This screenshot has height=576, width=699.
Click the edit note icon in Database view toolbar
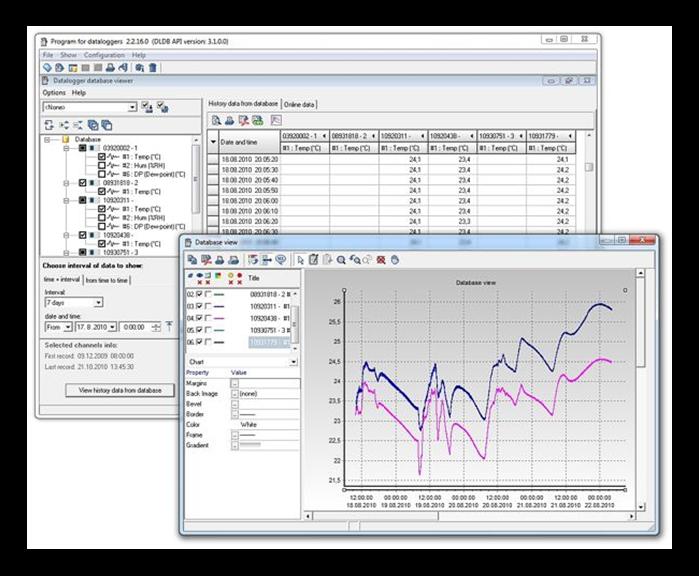(x=314, y=260)
